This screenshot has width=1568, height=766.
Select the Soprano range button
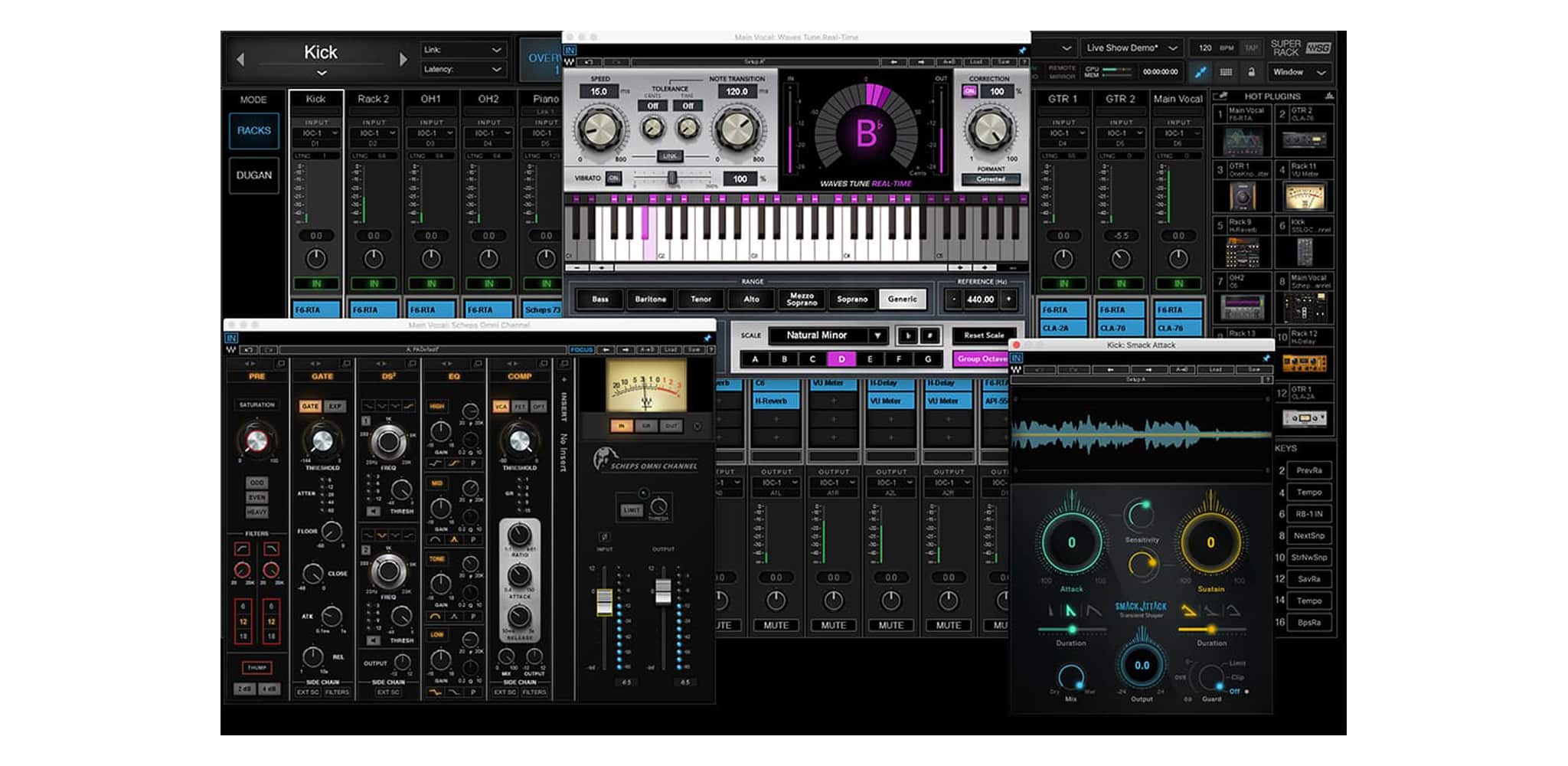851,300
